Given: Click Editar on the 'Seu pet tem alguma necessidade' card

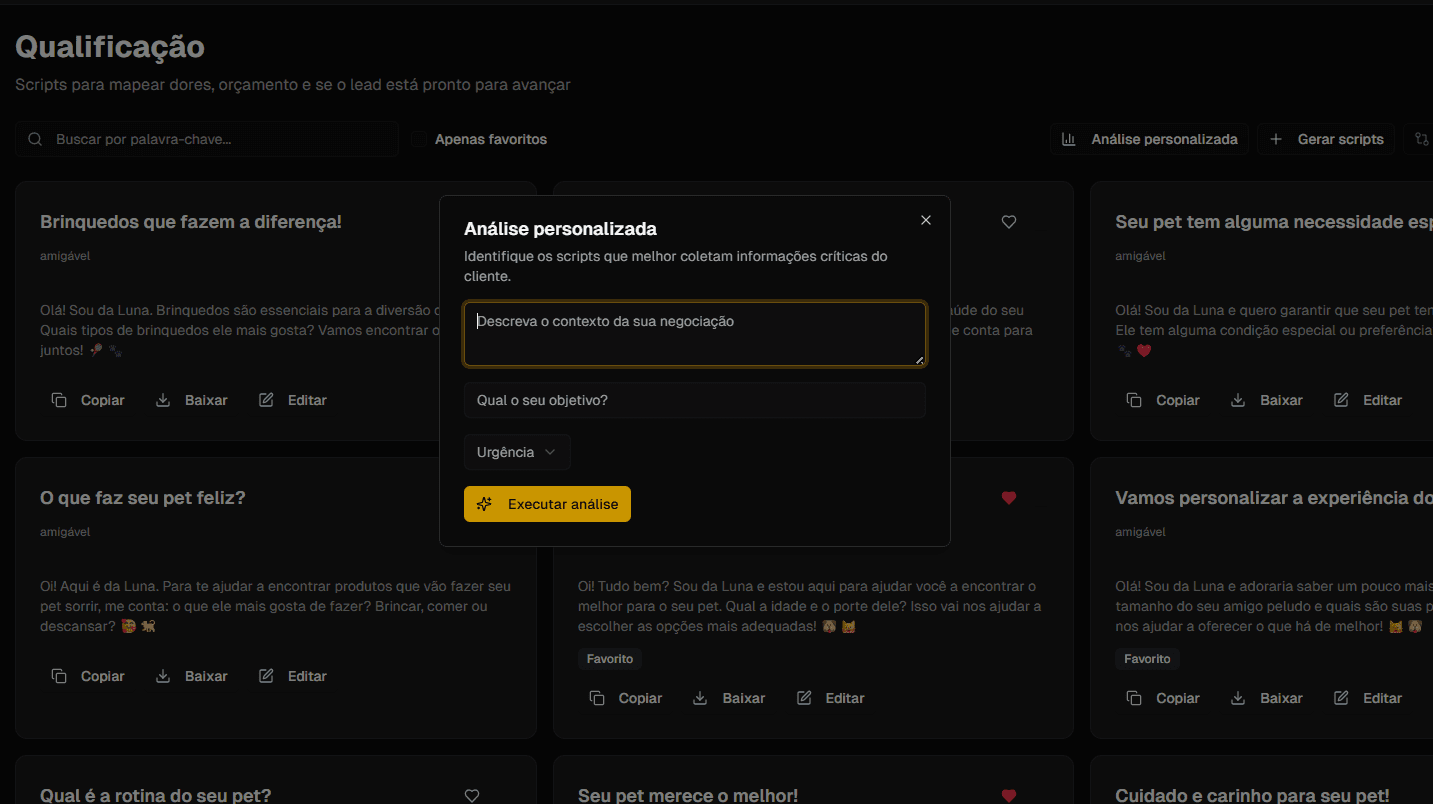Looking at the screenshot, I should click(x=1368, y=400).
